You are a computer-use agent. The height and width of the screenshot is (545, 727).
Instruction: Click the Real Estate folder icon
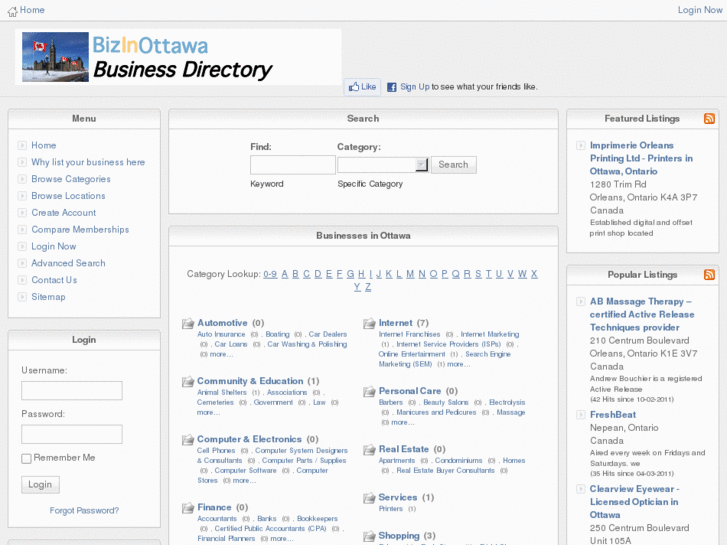[369, 449]
